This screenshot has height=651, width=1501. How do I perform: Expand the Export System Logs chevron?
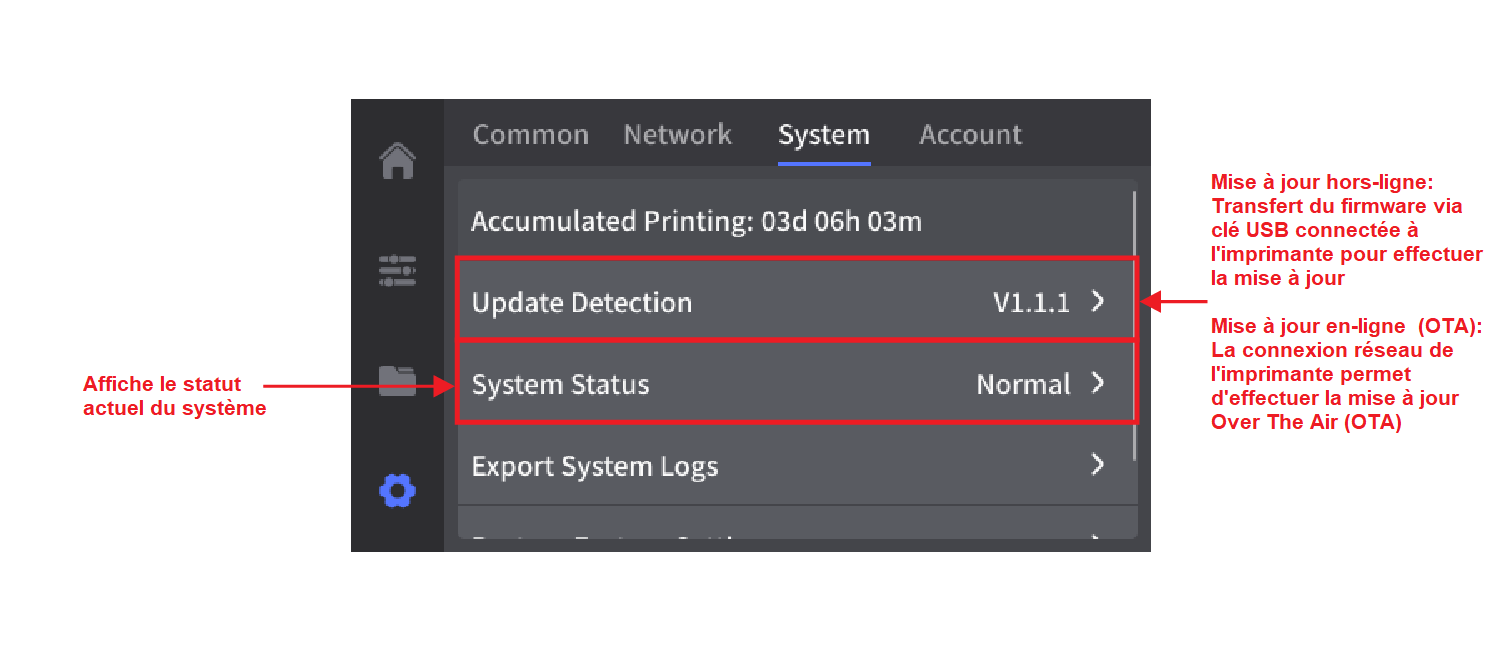1098,465
